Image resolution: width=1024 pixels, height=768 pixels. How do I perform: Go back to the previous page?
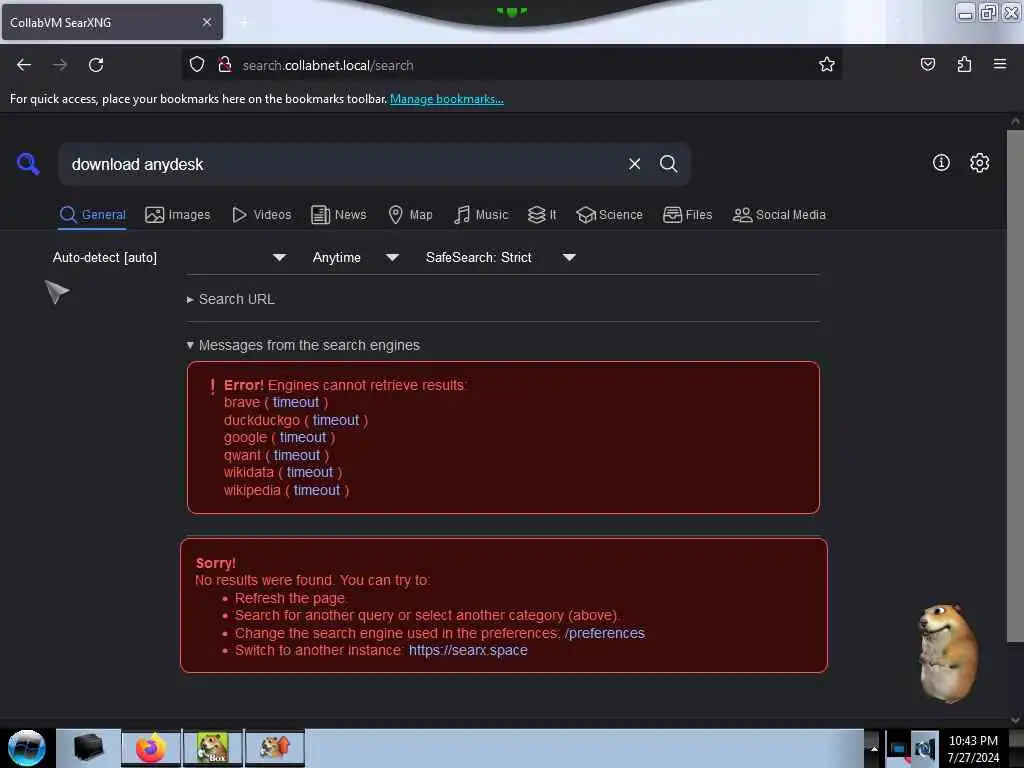tap(24, 65)
